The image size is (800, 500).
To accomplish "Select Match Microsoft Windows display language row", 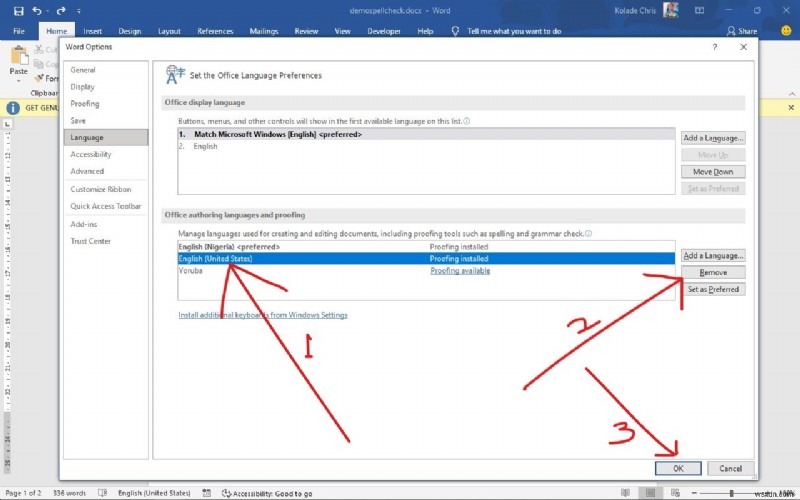I will [x=426, y=134].
